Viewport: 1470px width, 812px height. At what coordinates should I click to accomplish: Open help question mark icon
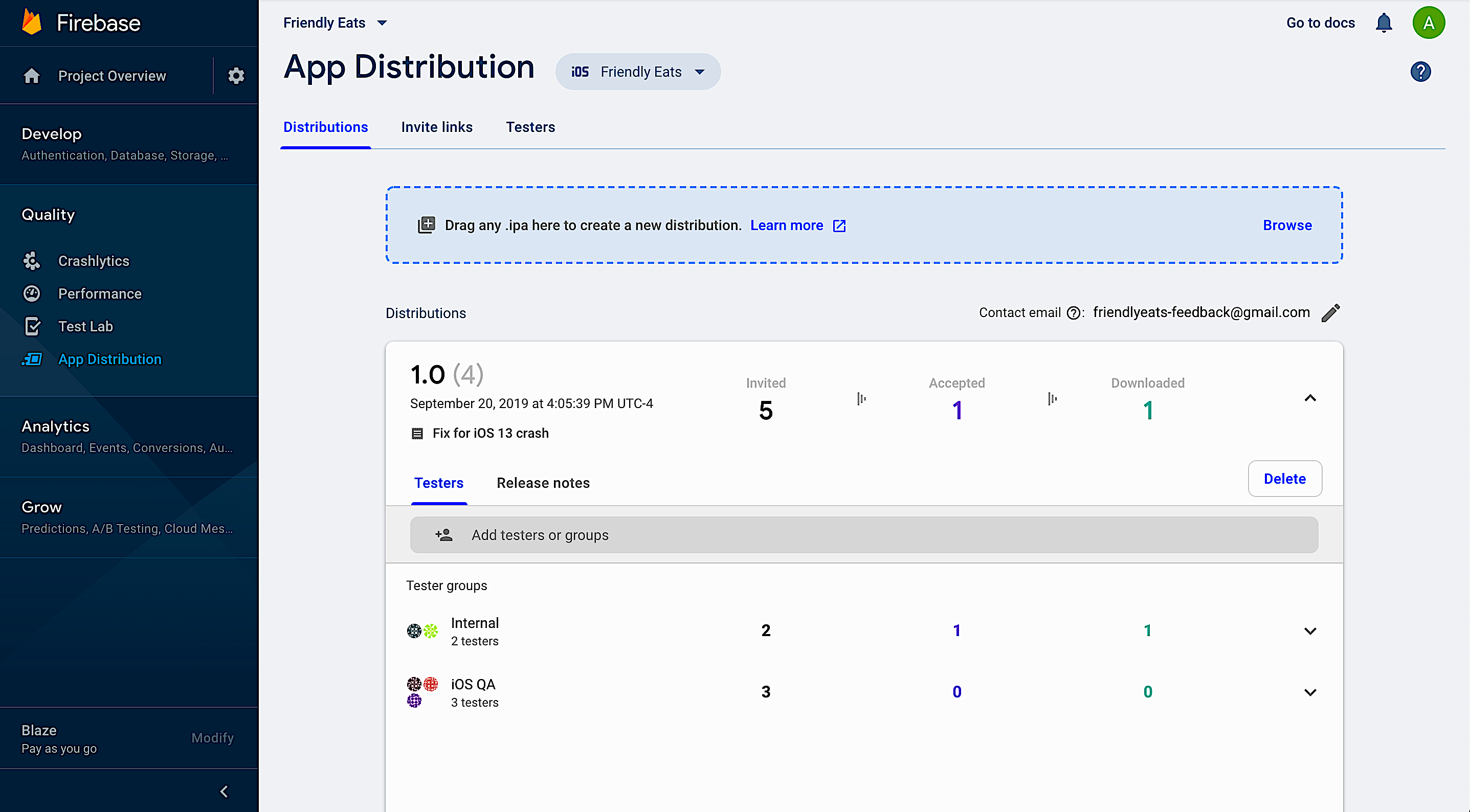[x=1420, y=72]
